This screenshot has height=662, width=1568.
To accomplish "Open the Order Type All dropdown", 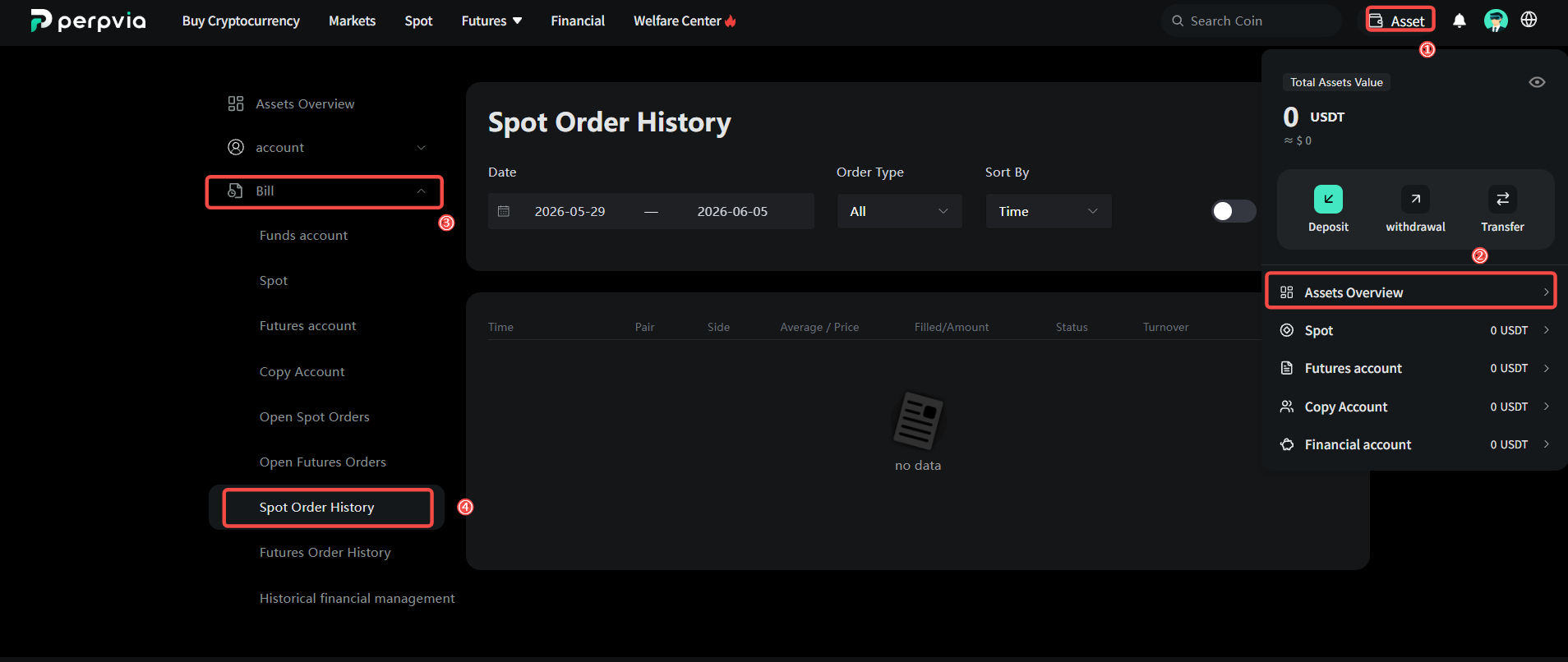I will point(900,211).
